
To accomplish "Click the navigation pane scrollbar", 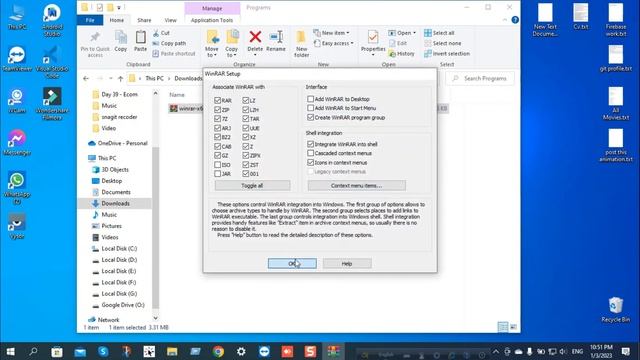I will point(155,229).
